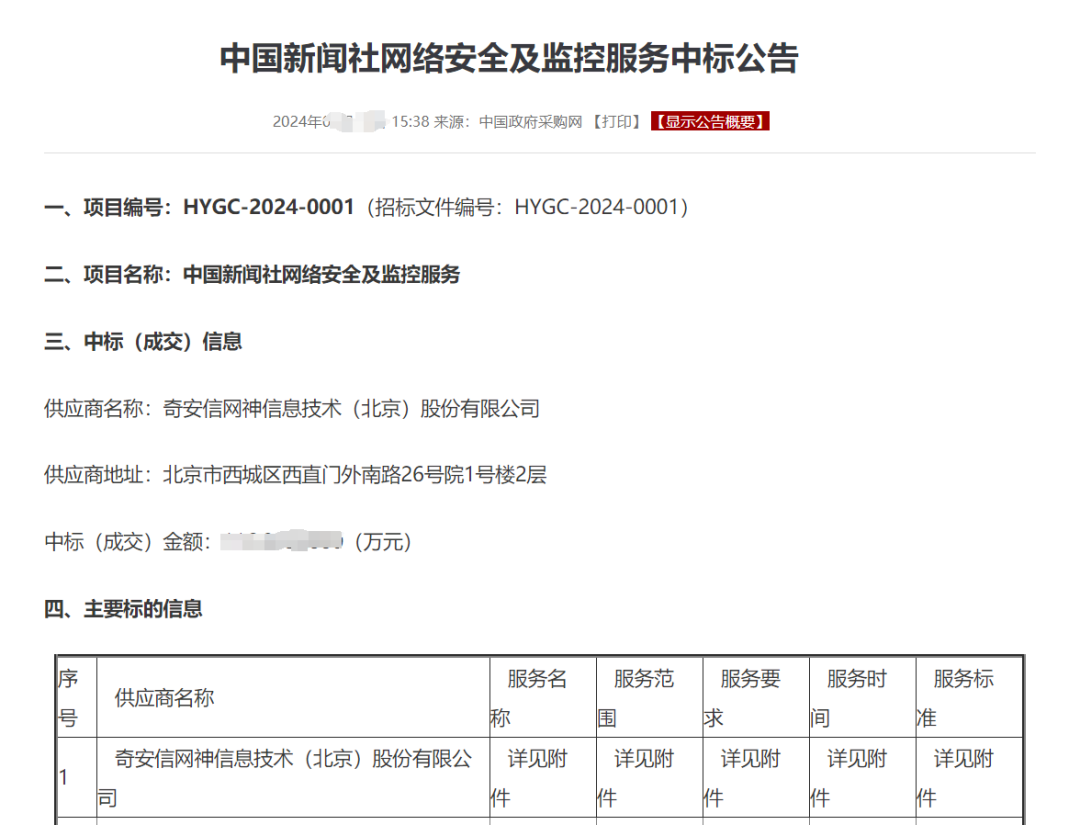Click the bidding document number 招标文件编号：HYGC-2024-0001
The width and height of the screenshot is (1080, 825).
coord(528,207)
